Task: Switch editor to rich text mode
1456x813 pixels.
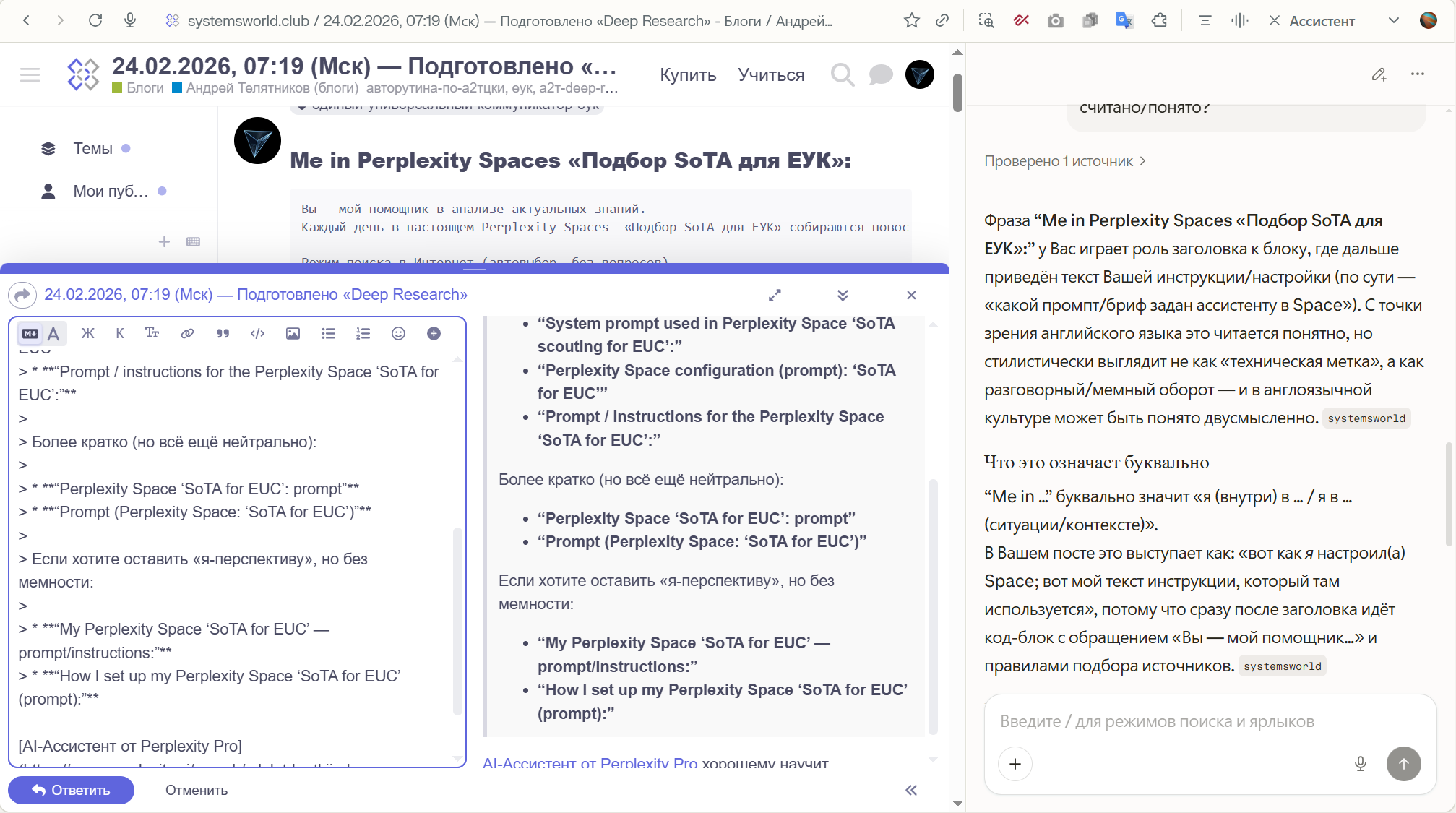Action: pyautogui.click(x=53, y=333)
